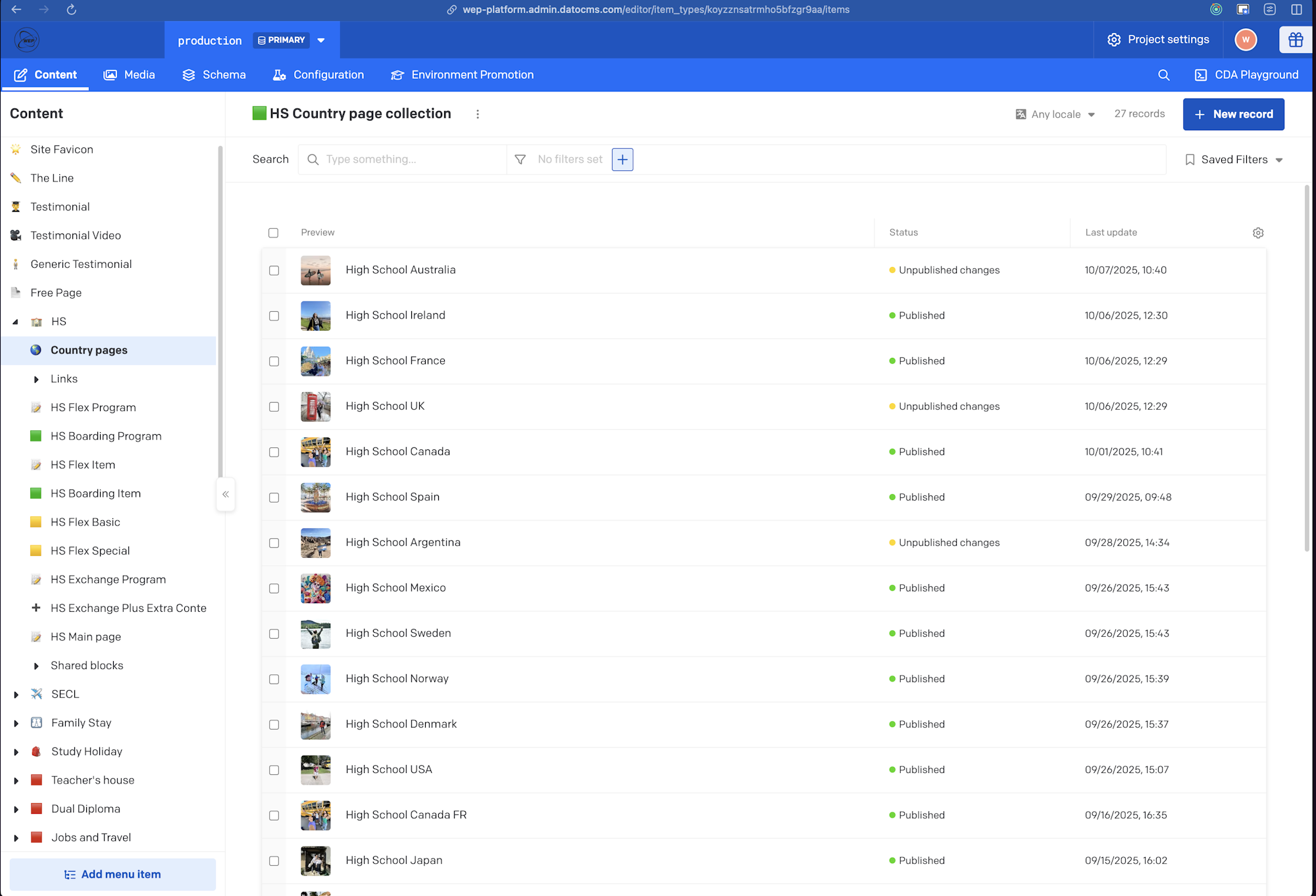
Task: Switch to the Schema tab
Action: click(x=214, y=75)
